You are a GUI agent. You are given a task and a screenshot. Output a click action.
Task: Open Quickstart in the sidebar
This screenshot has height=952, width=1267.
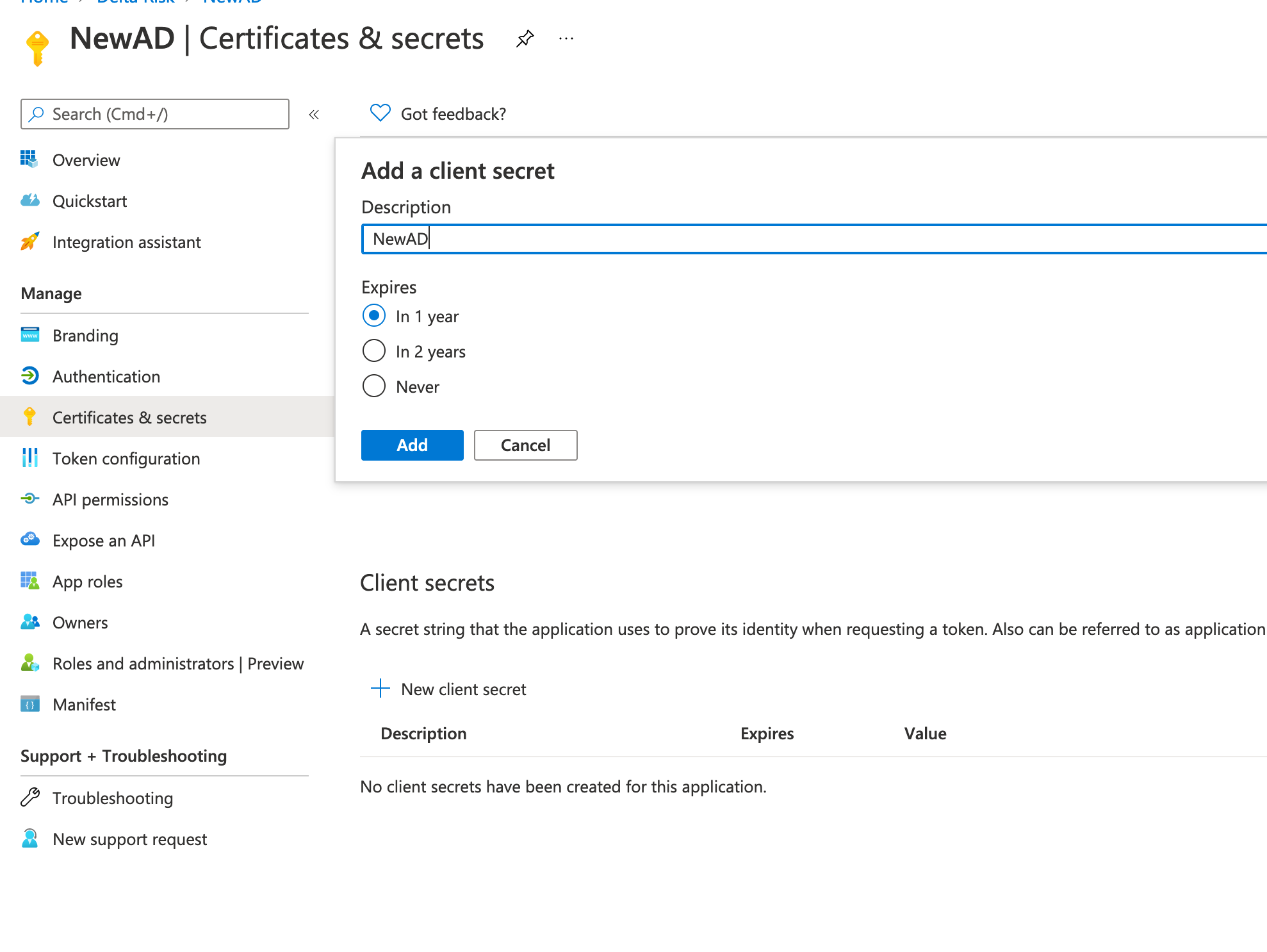click(x=90, y=201)
